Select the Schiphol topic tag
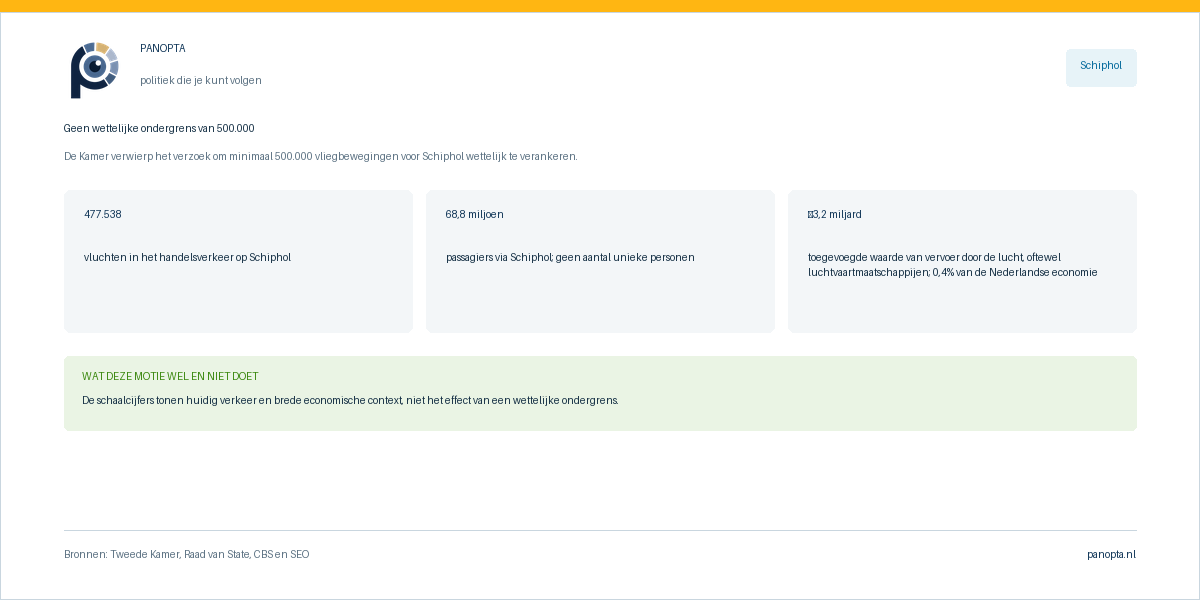Screen dimensions: 1200x600 point(1101,68)
